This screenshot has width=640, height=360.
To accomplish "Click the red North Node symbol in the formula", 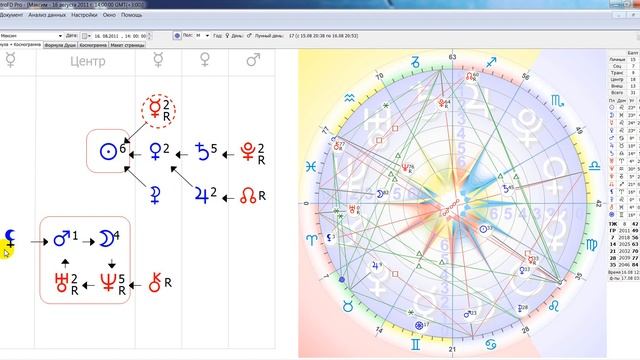I will pos(248,196).
